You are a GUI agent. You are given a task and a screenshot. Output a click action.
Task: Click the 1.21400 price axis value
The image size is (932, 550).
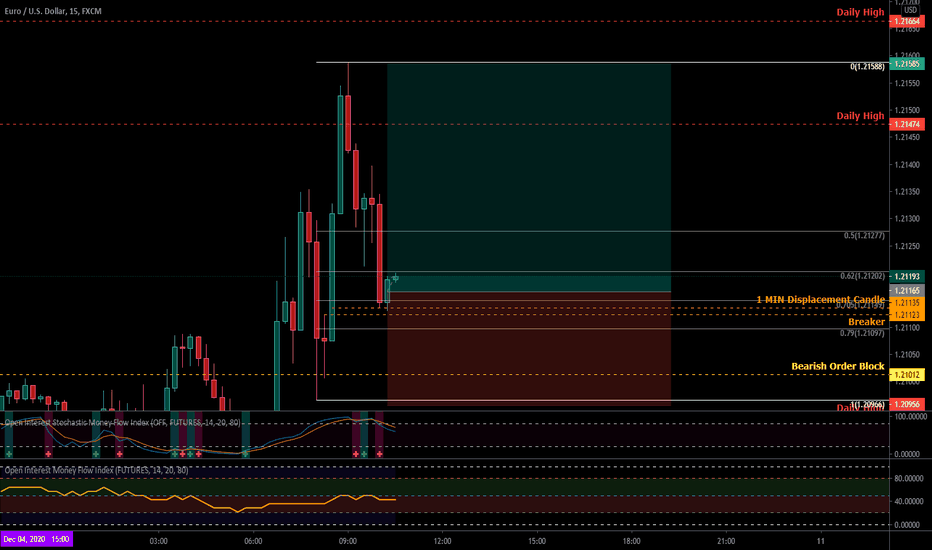point(907,165)
